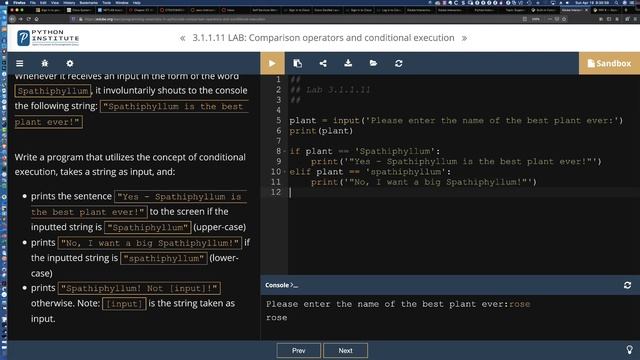Fold the elif block at line 10
640x360 pixels.
pos(284,172)
